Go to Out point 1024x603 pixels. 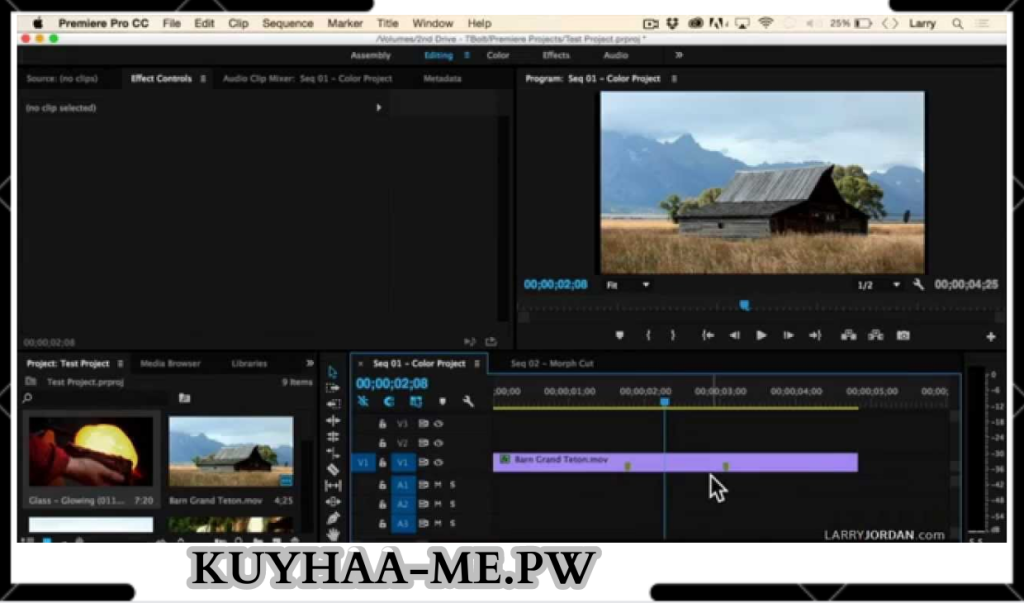coord(815,335)
